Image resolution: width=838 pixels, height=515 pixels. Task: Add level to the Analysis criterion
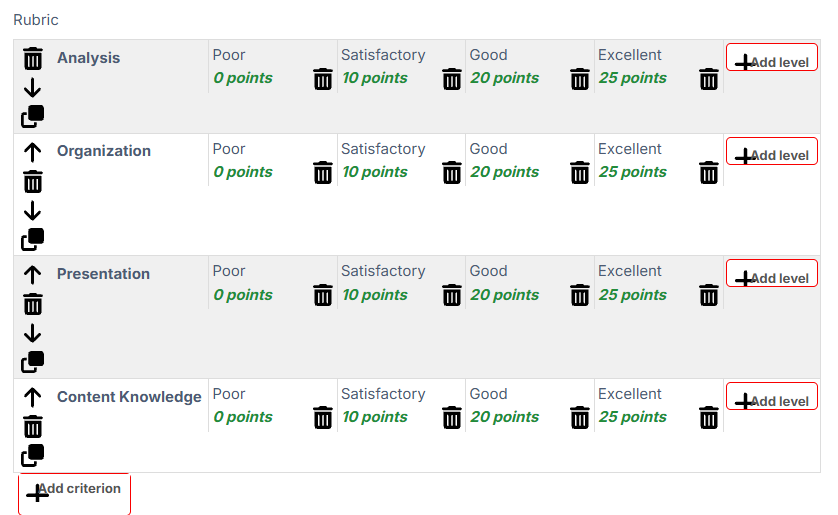(772, 57)
